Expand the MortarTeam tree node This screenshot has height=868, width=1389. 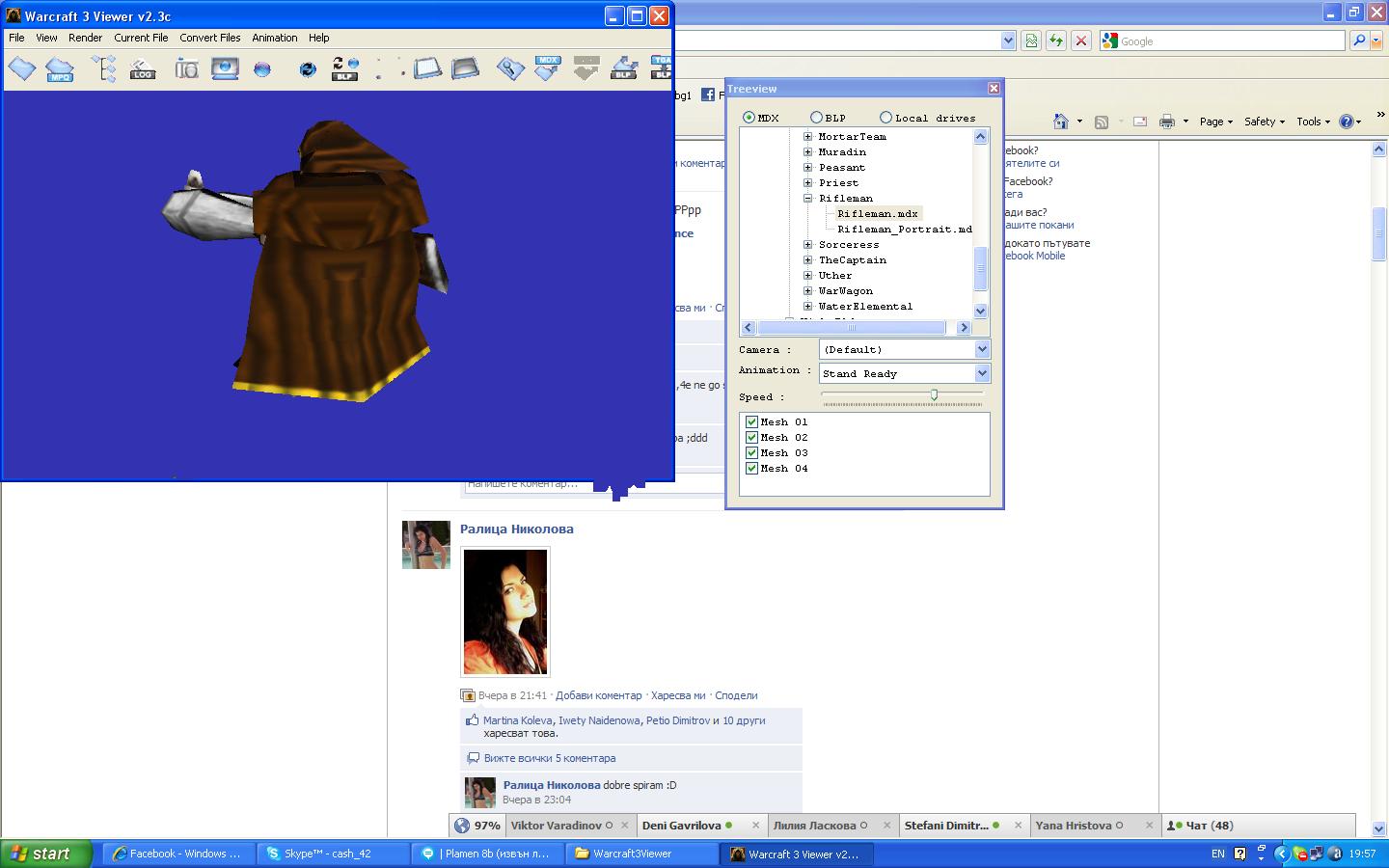tap(808, 137)
